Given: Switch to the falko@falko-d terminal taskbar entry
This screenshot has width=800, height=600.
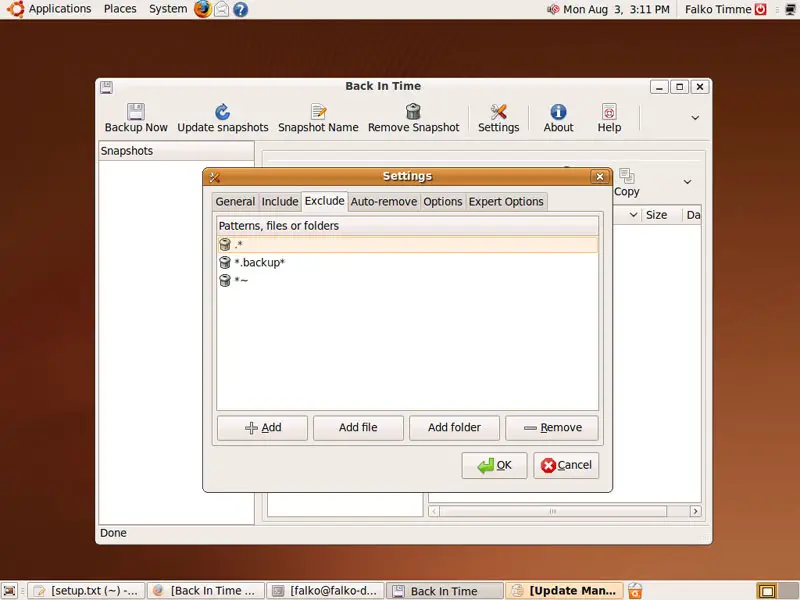Looking at the screenshot, I should (x=325, y=591).
